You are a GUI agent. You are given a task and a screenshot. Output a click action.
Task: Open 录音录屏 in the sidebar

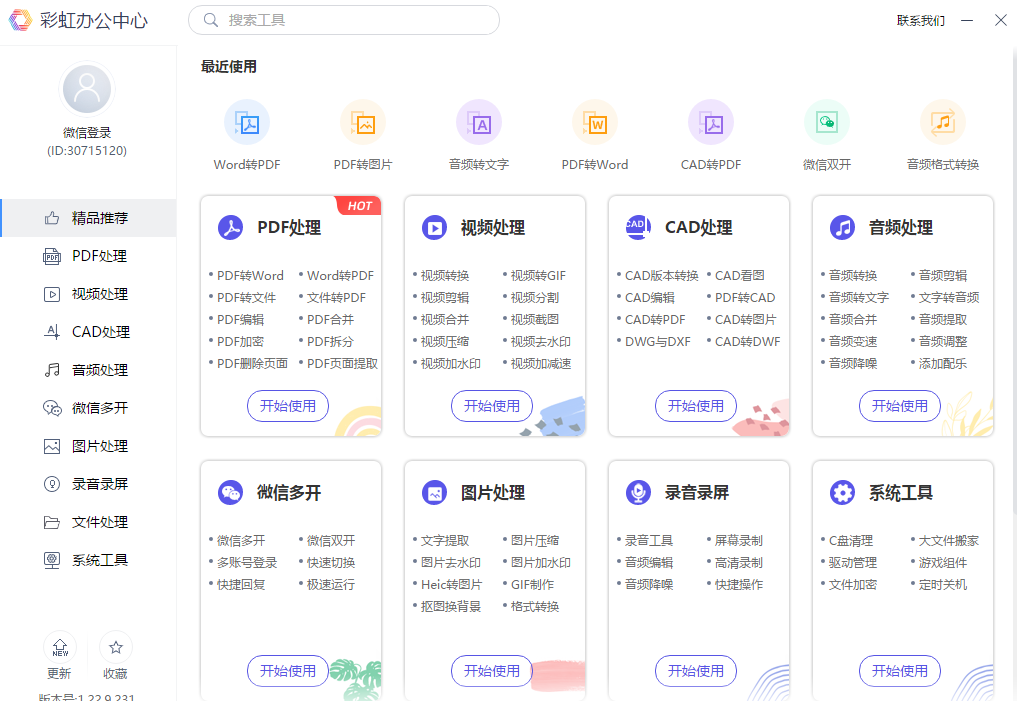88,484
